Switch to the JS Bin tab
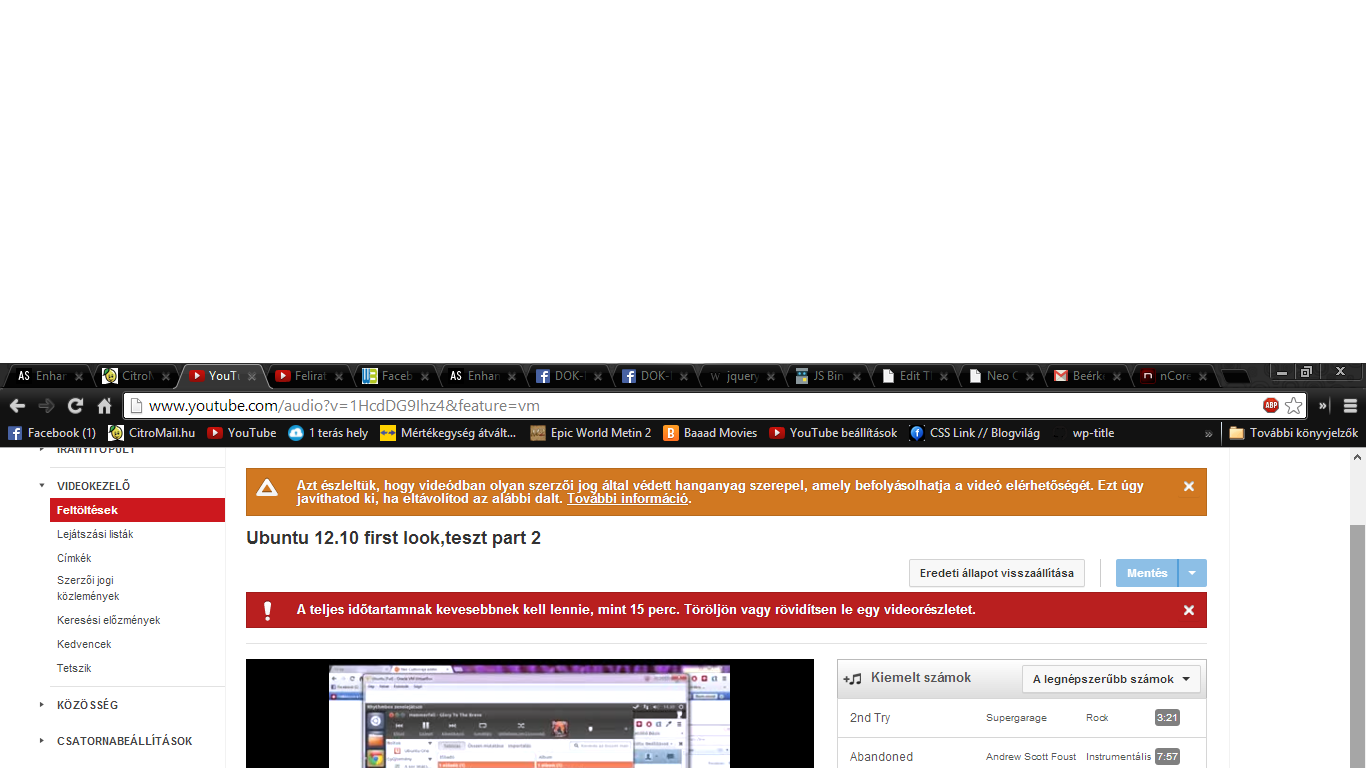 click(x=828, y=376)
